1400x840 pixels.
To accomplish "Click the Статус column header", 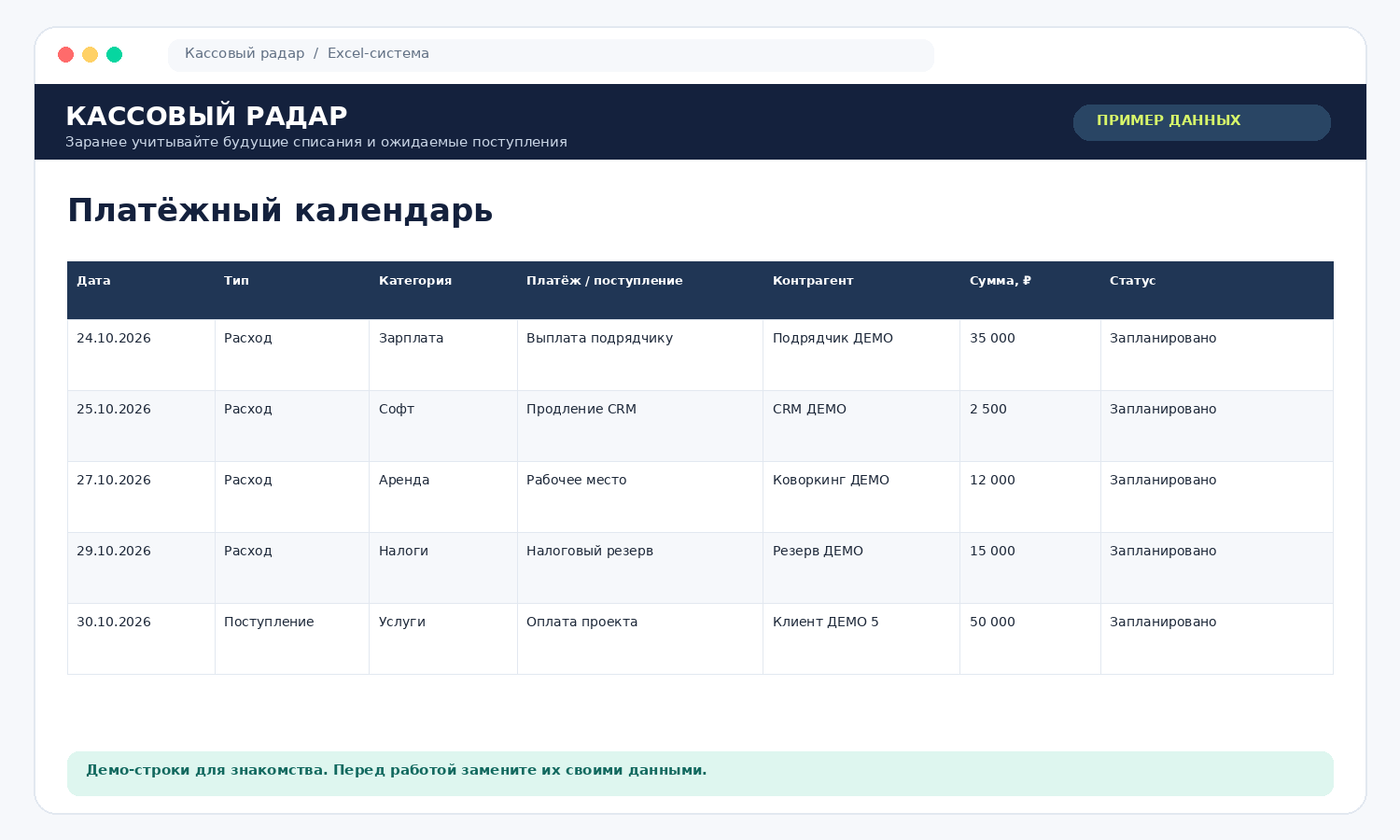I will point(1217,290).
